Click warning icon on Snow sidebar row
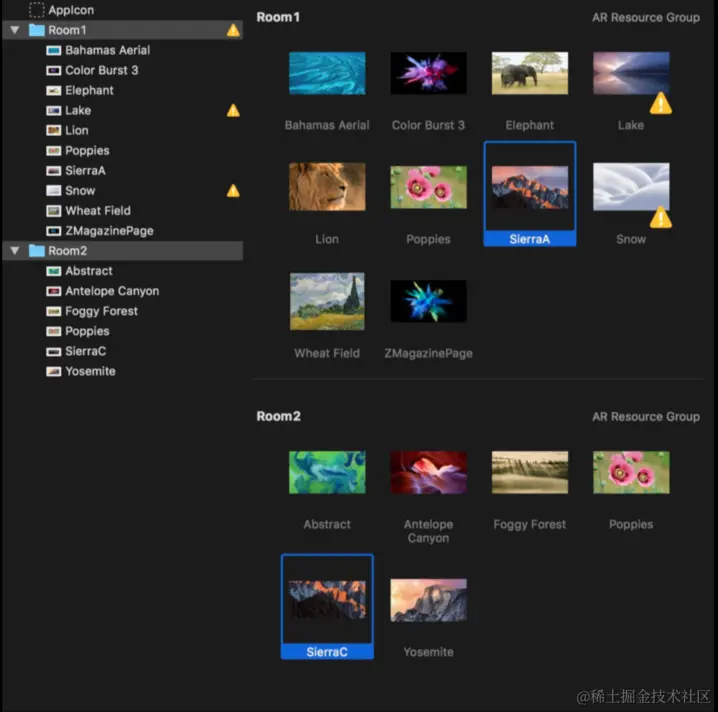This screenshot has width=718, height=712. (x=233, y=190)
